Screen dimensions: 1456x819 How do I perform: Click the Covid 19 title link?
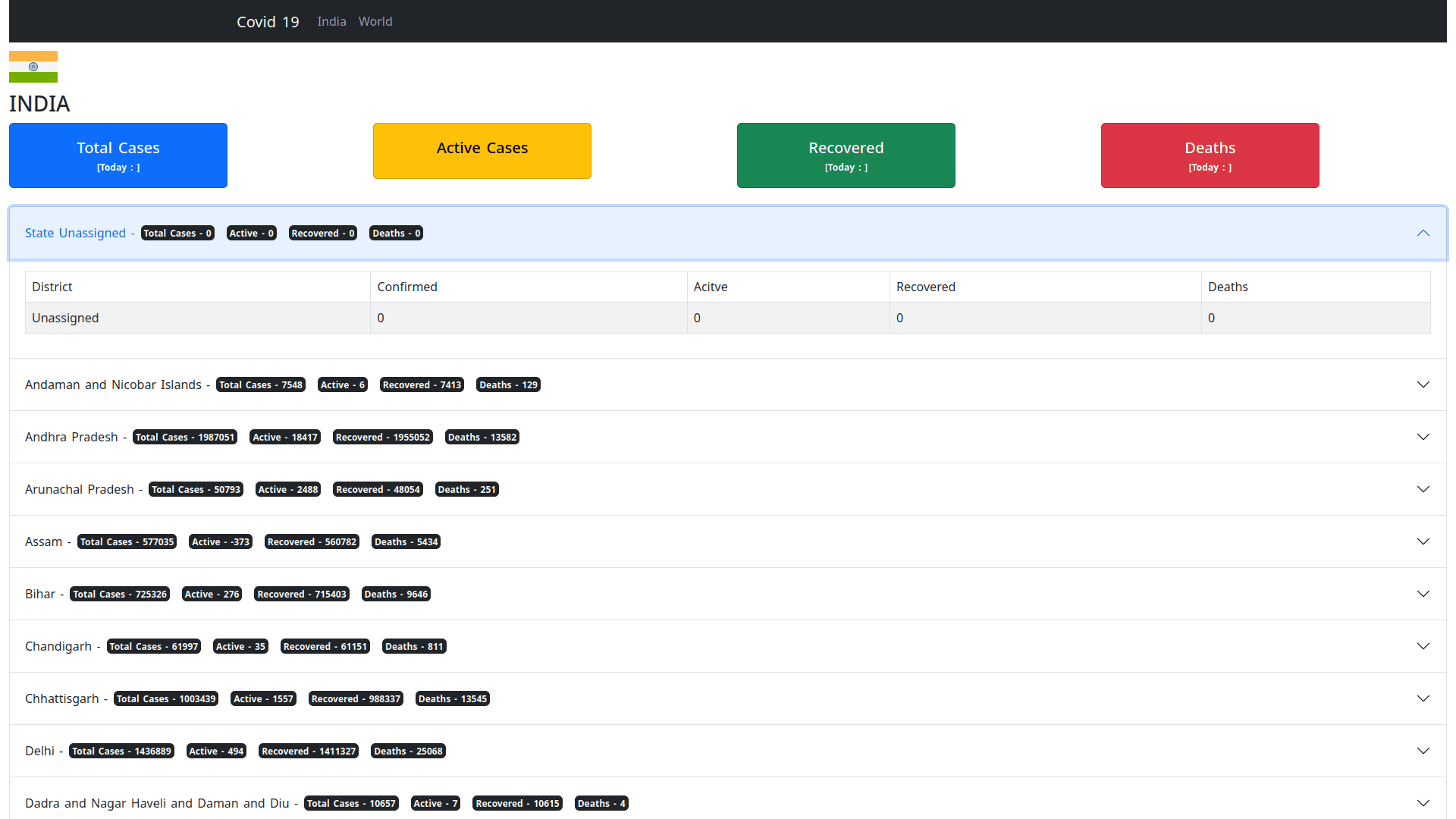[267, 21]
